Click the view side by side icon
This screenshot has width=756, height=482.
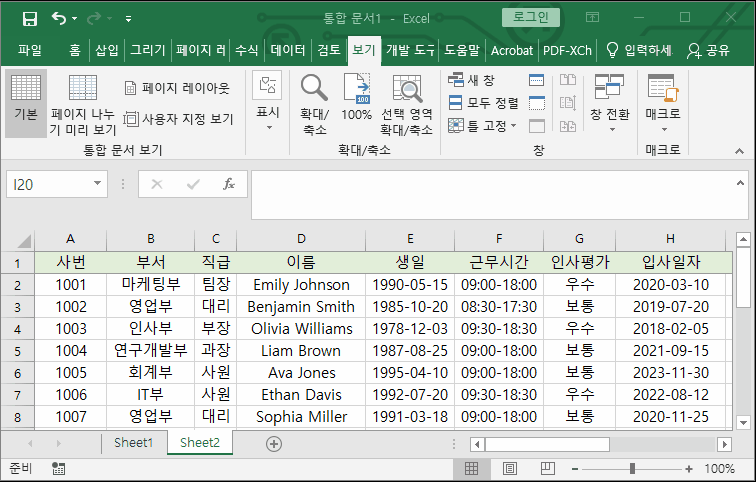coord(567,80)
